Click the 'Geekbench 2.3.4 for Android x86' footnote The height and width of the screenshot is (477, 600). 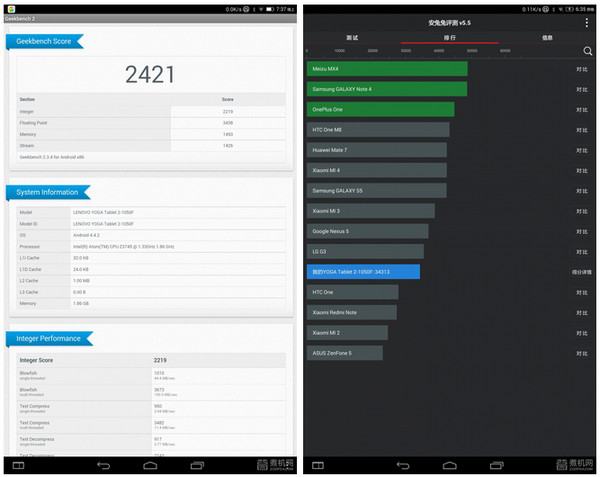coord(52,157)
